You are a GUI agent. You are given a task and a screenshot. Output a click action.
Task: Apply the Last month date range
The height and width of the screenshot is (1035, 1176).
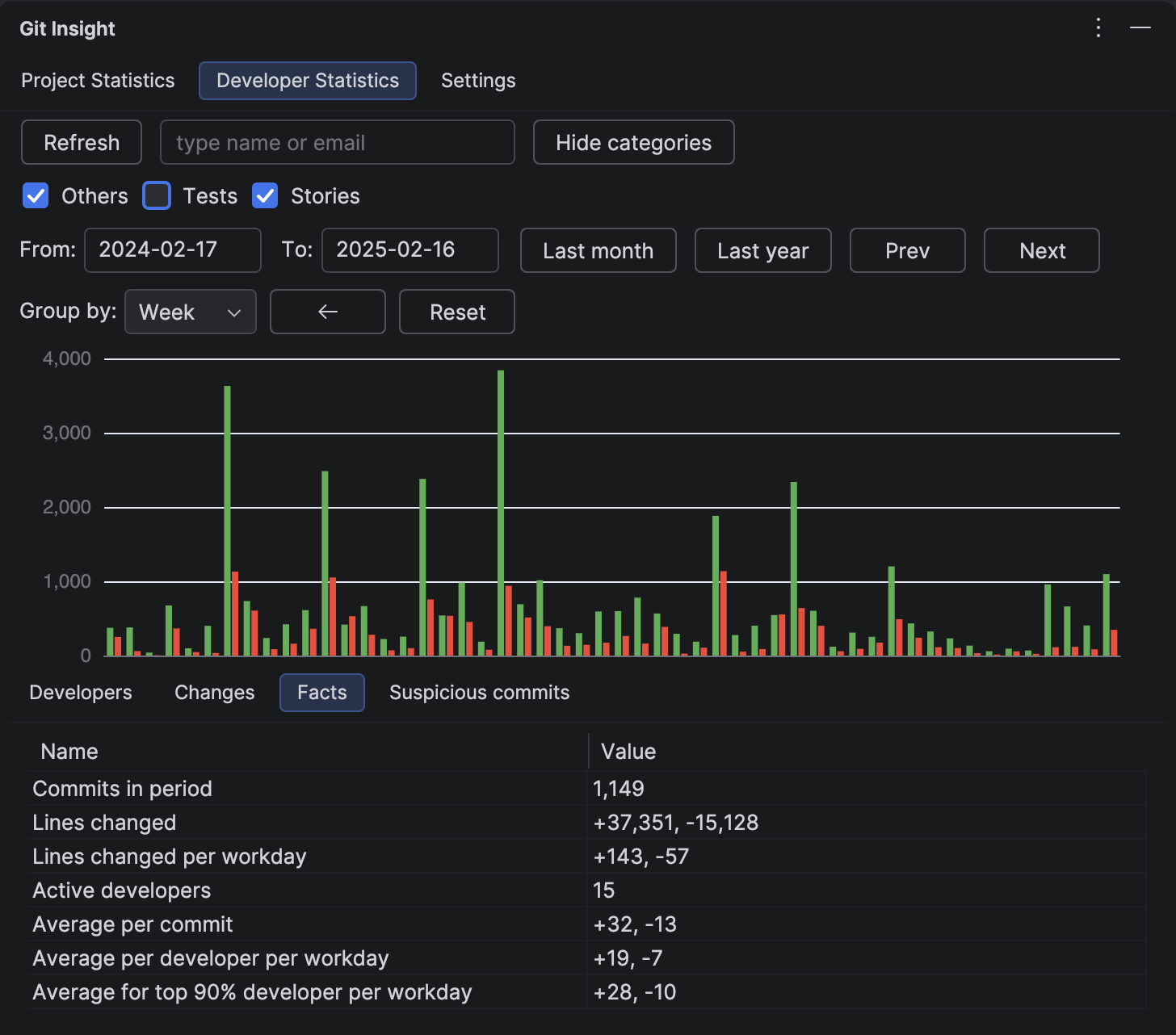[x=598, y=250]
